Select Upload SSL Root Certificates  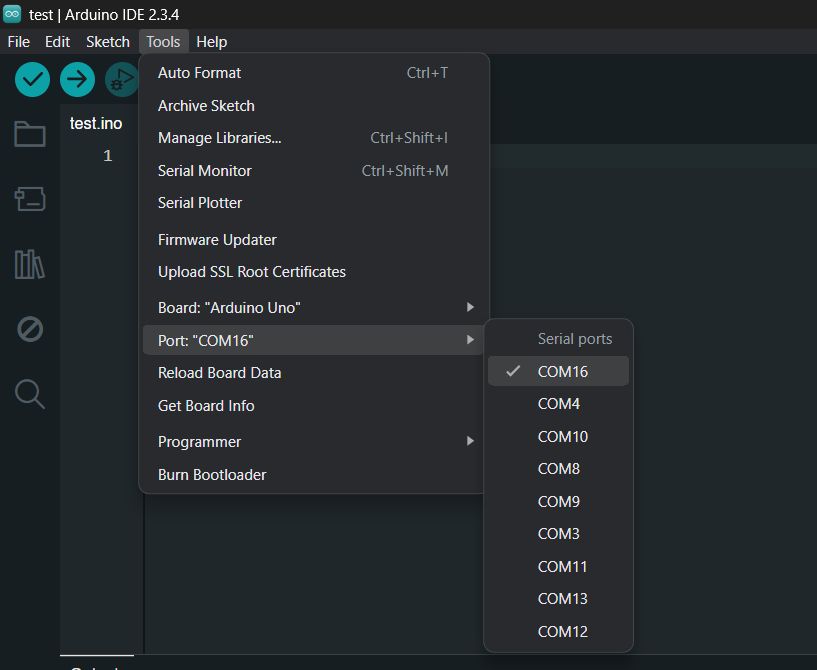(x=314, y=272)
